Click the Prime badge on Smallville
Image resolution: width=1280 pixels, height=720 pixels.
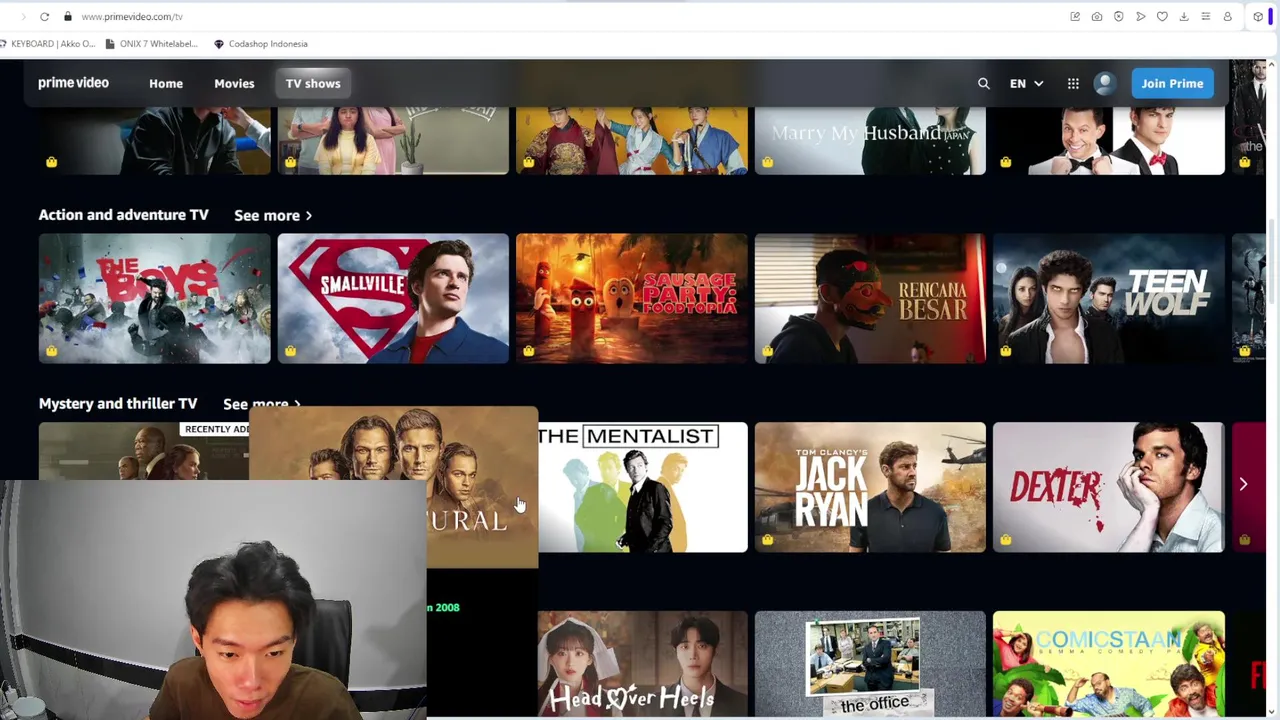290,351
